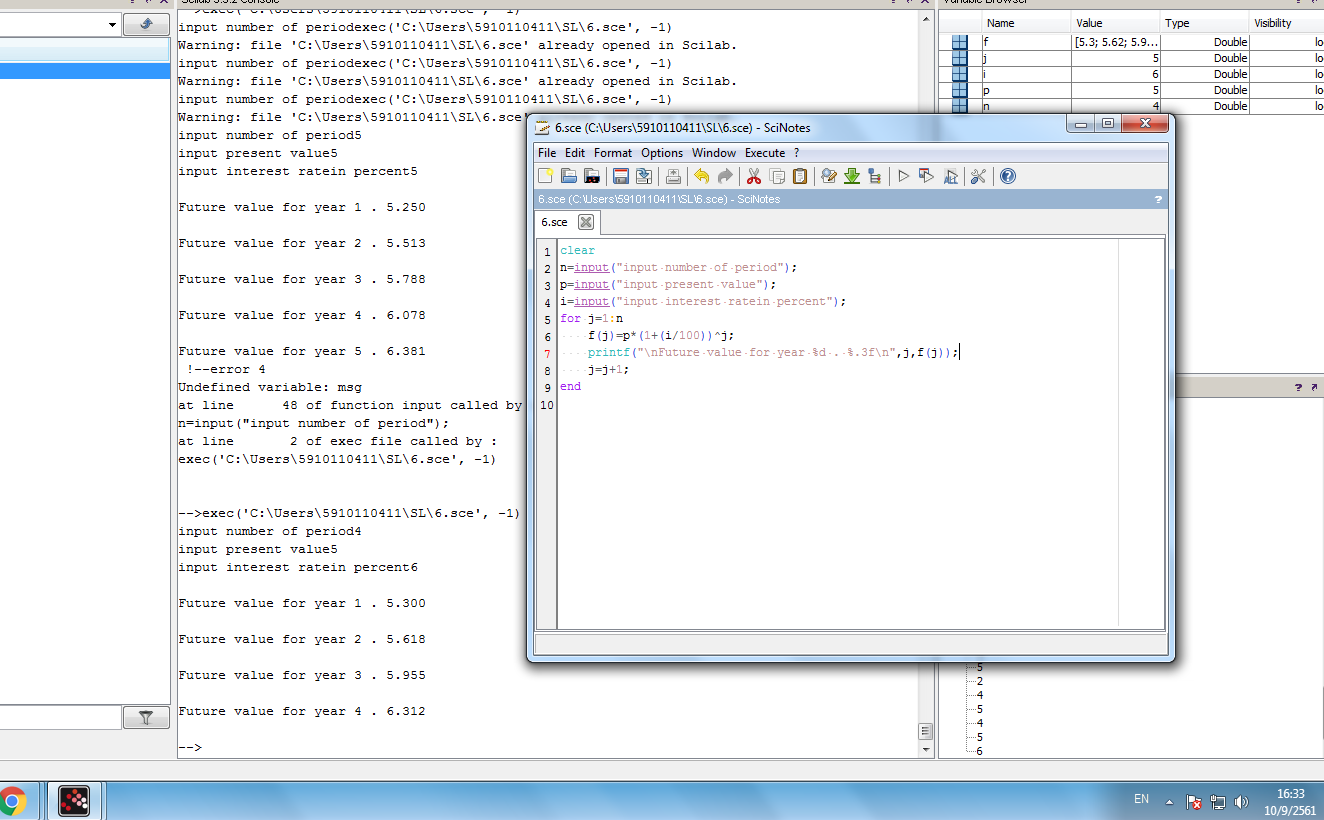Open file in Scilab current directory icon
The width and height of the screenshot is (1324, 820).
592,176
